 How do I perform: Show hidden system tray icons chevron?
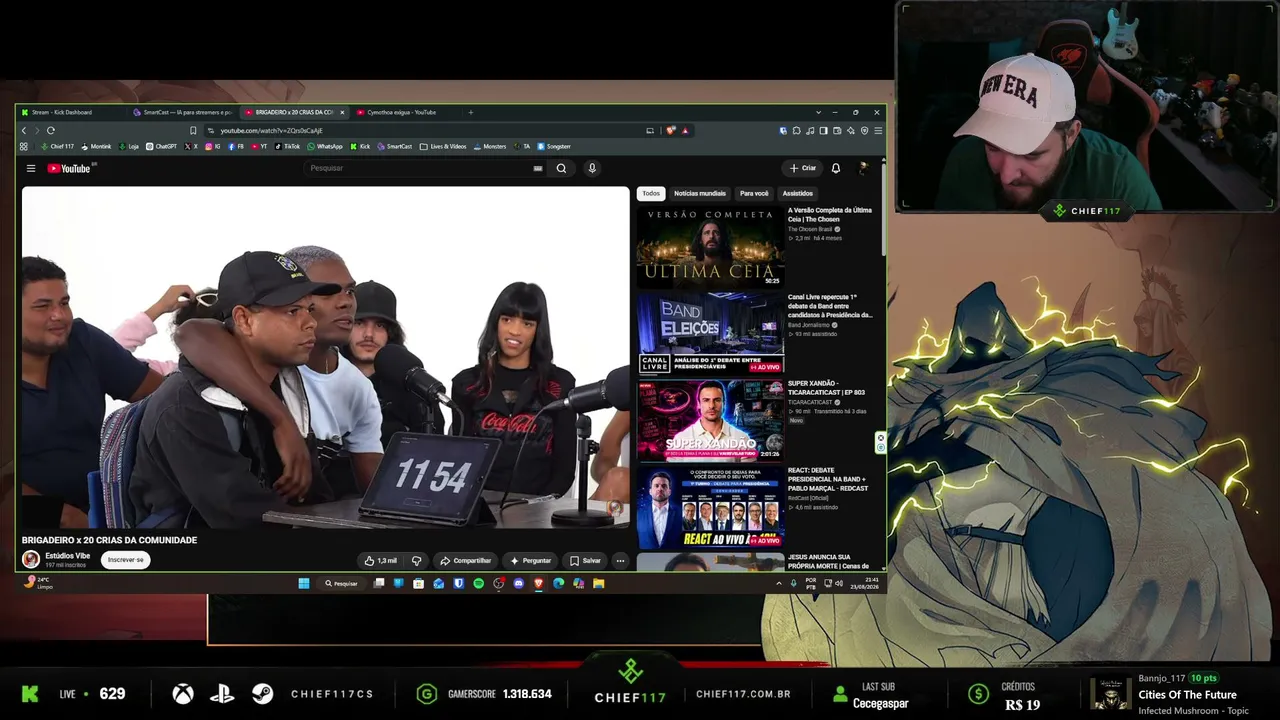(x=779, y=583)
